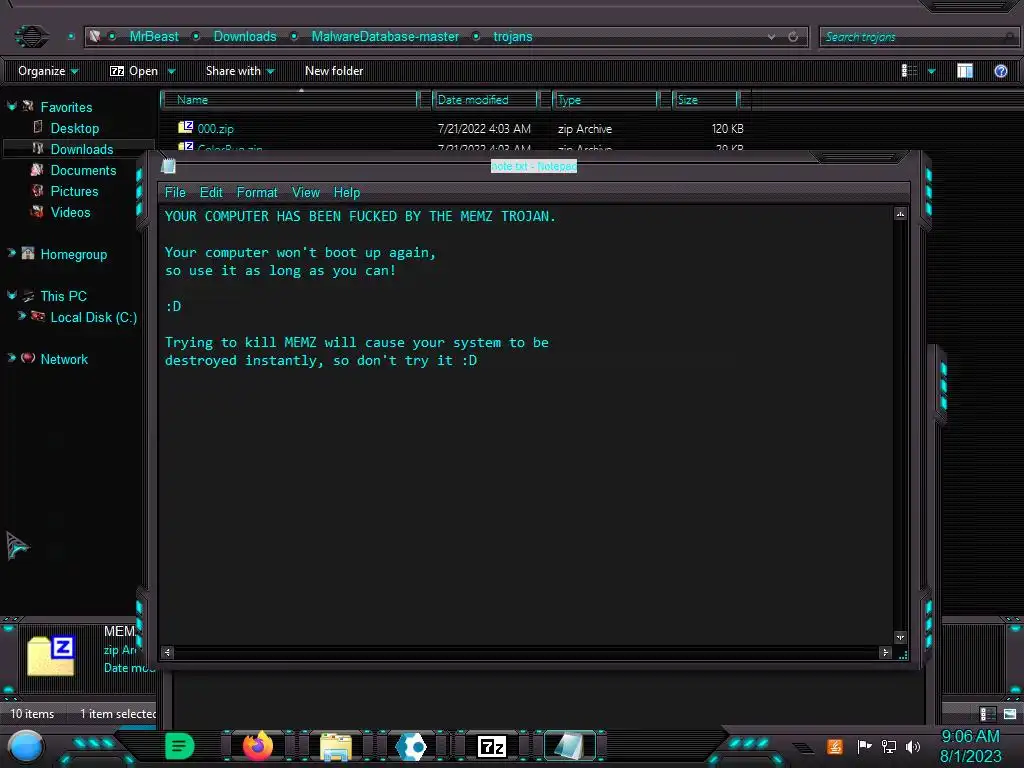Image resolution: width=1024 pixels, height=768 pixels.
Task: Select Downloads in Favorites
Action: (x=82, y=149)
